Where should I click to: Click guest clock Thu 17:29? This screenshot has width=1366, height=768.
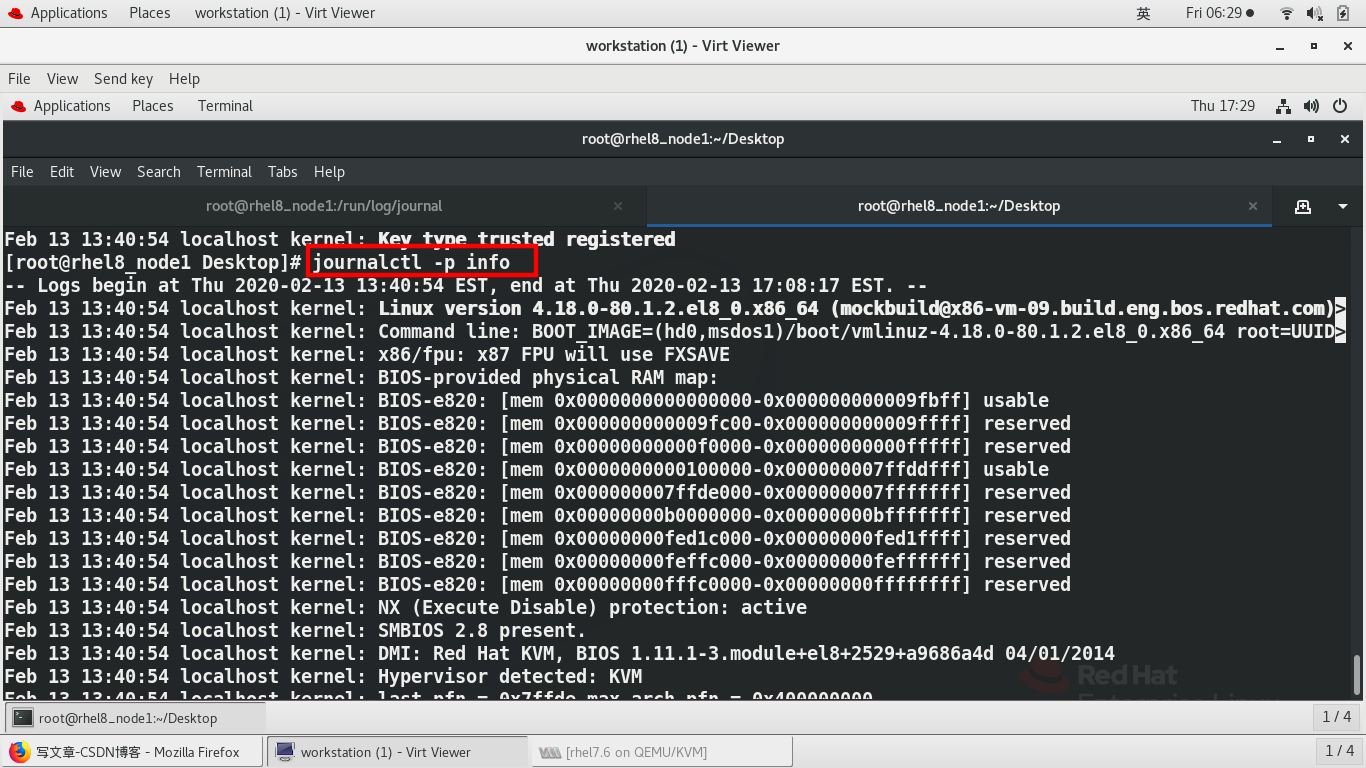pos(1222,106)
